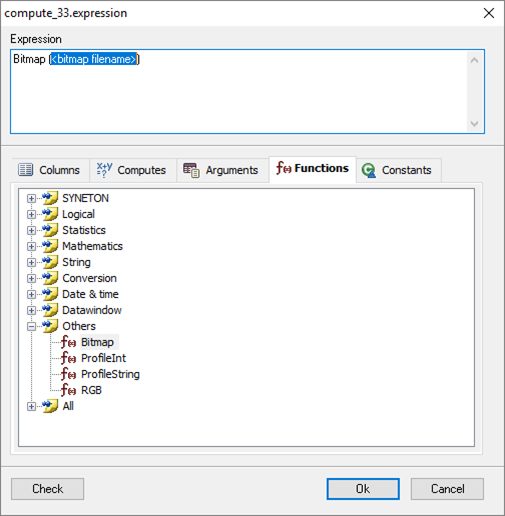The height and width of the screenshot is (516, 505).
Task: Select the SYNETON label
Action: (85, 198)
